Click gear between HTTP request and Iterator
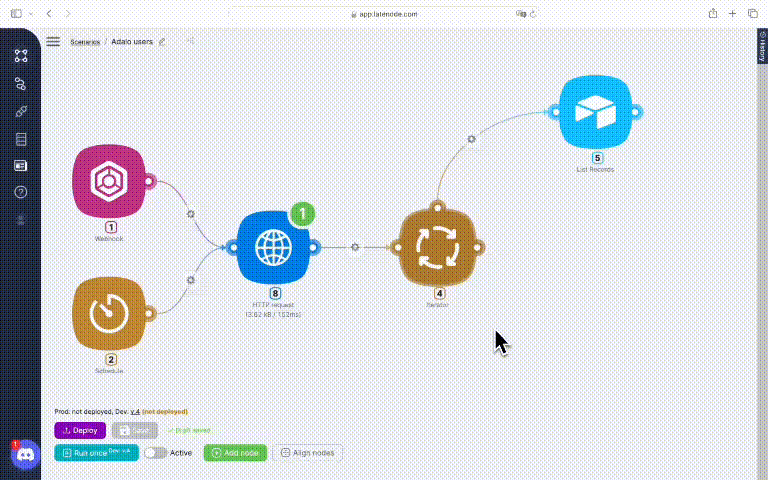768x480 pixels. [x=355, y=248]
